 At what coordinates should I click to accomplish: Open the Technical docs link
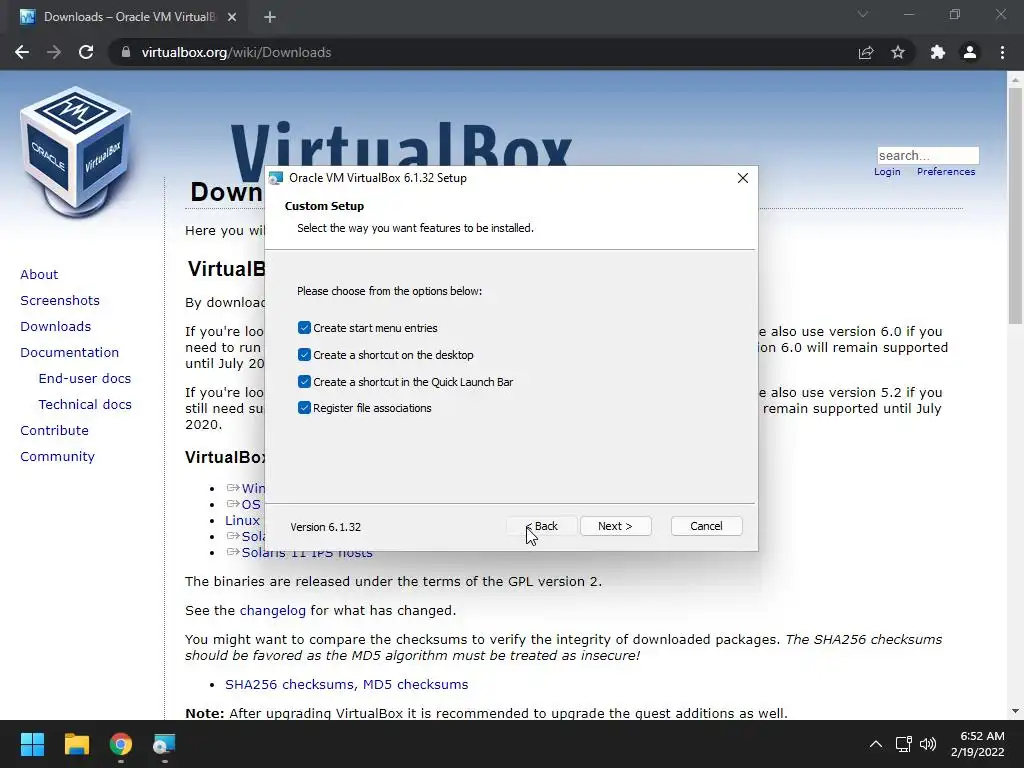[85, 405]
